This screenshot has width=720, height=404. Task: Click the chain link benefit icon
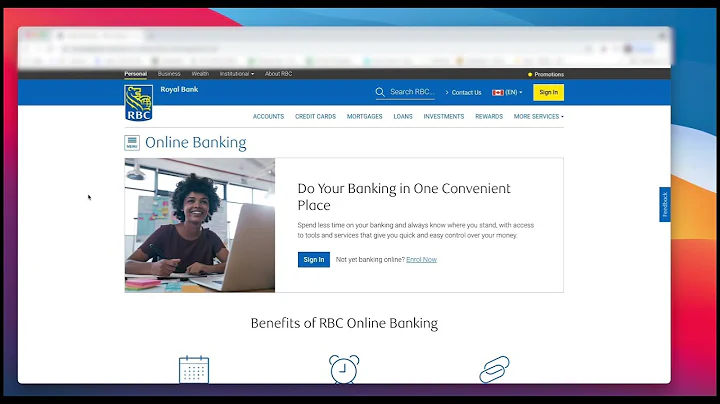495,369
